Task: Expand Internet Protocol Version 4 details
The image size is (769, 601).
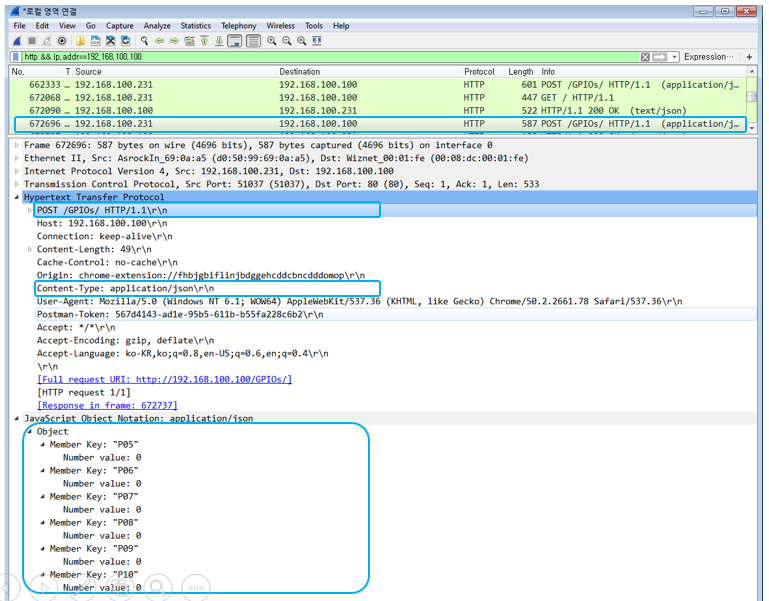Action: coord(17,171)
